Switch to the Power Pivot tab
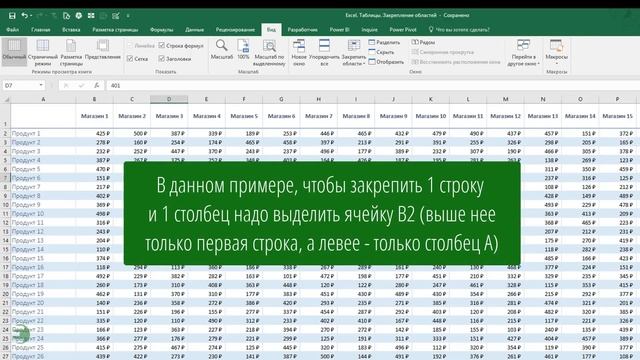The image size is (640, 360). point(403,29)
